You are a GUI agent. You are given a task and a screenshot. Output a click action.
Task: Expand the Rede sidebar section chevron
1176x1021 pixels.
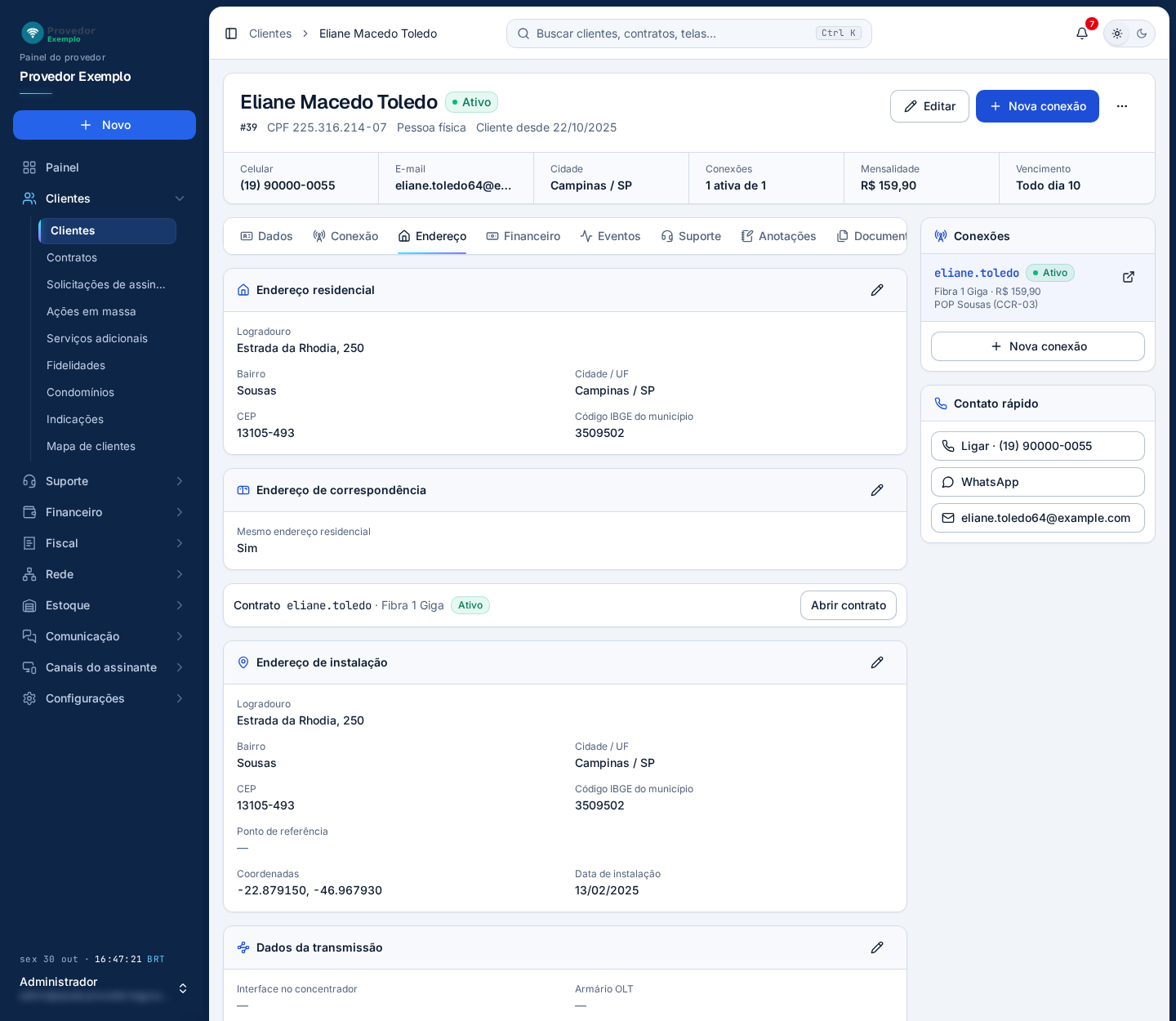(180, 574)
